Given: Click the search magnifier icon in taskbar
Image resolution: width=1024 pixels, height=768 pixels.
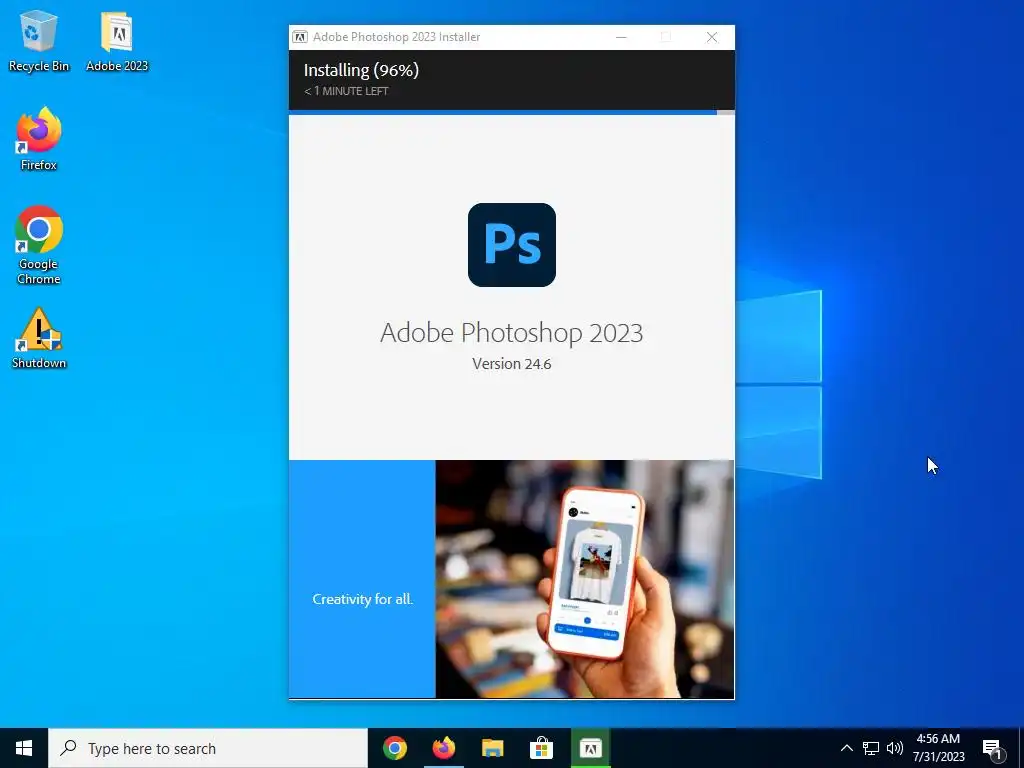Looking at the screenshot, I should point(68,748).
